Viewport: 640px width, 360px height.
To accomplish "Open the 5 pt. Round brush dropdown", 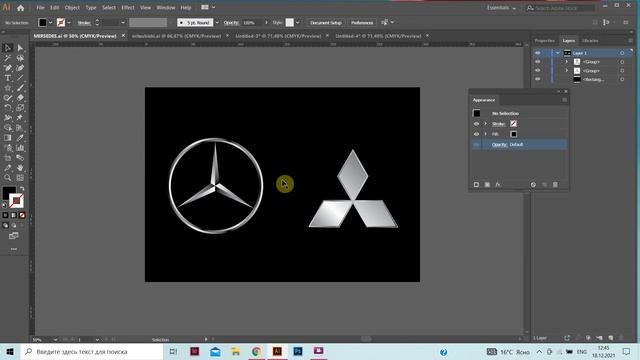I will tap(217, 23).
